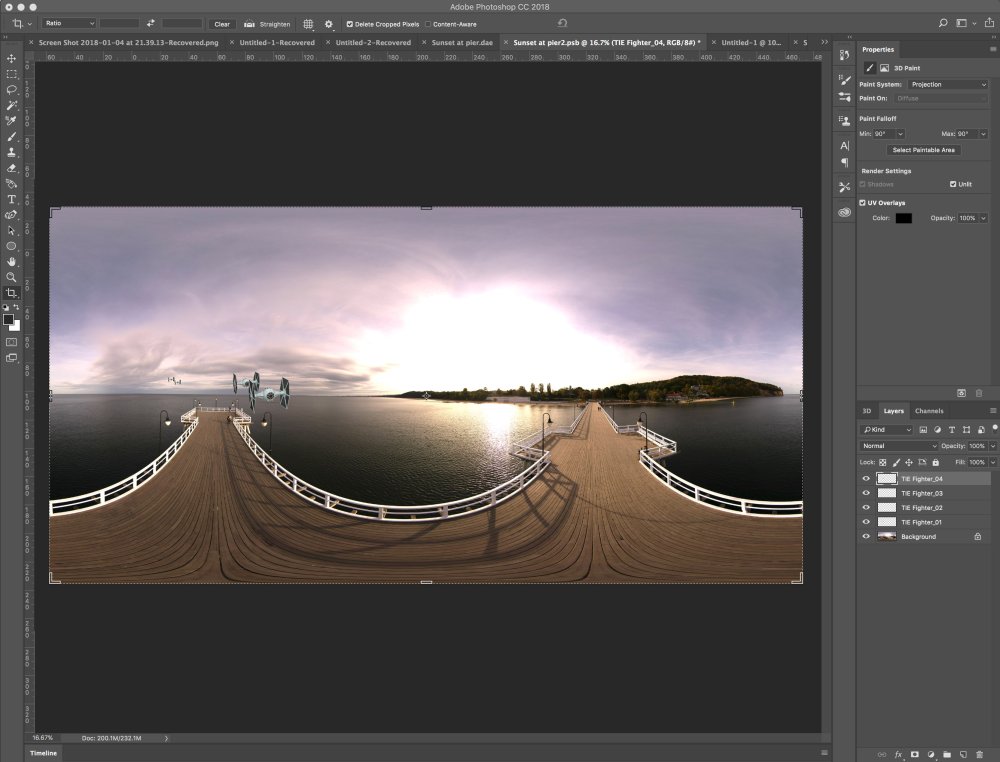Open the layer Fill dropdown arrow
The image size is (1000, 762).
992,462
